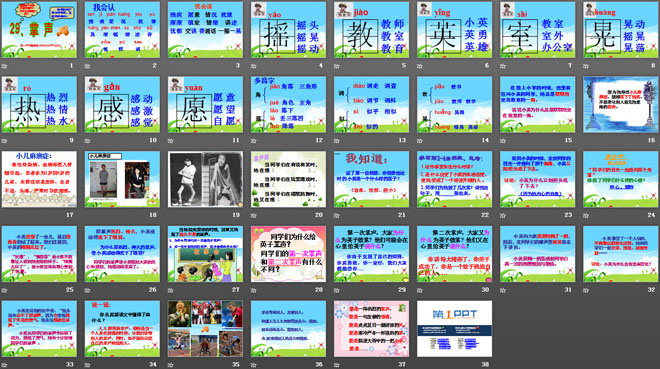Click the animation star under slide 24
660x369 pixels.
tap(586, 215)
